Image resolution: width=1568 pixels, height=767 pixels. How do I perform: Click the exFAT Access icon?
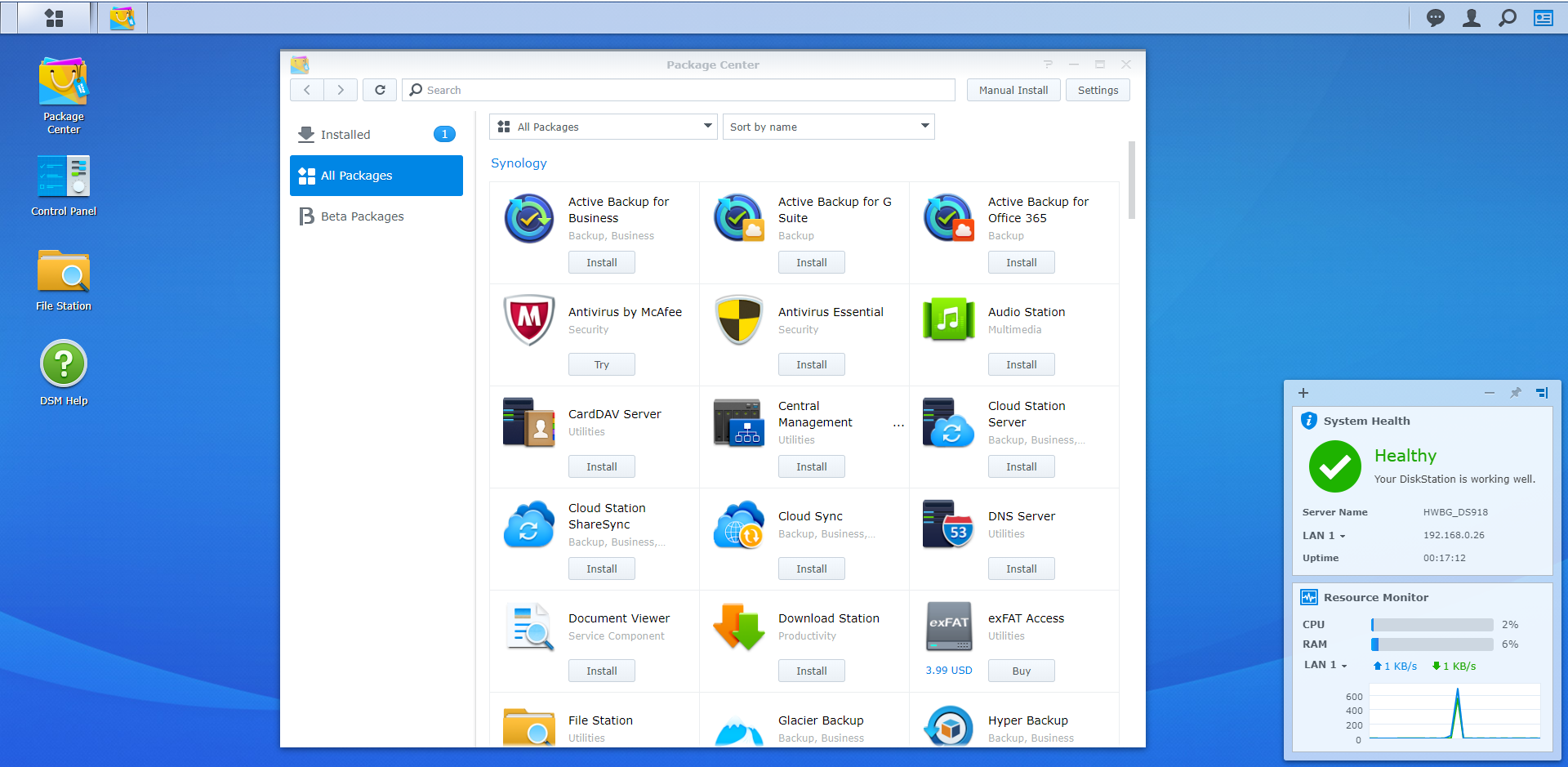tap(949, 627)
